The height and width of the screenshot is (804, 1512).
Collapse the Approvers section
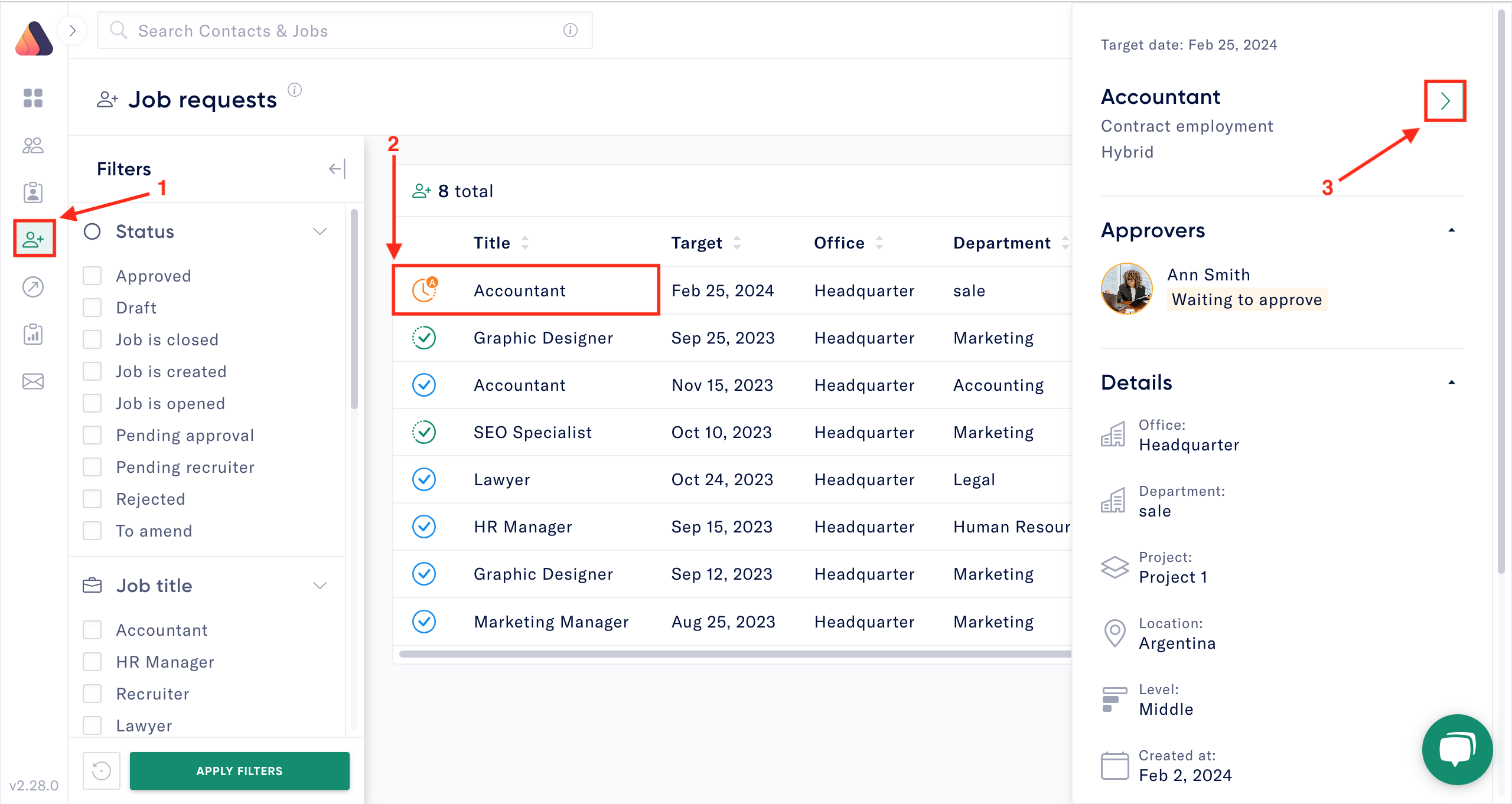1452,230
